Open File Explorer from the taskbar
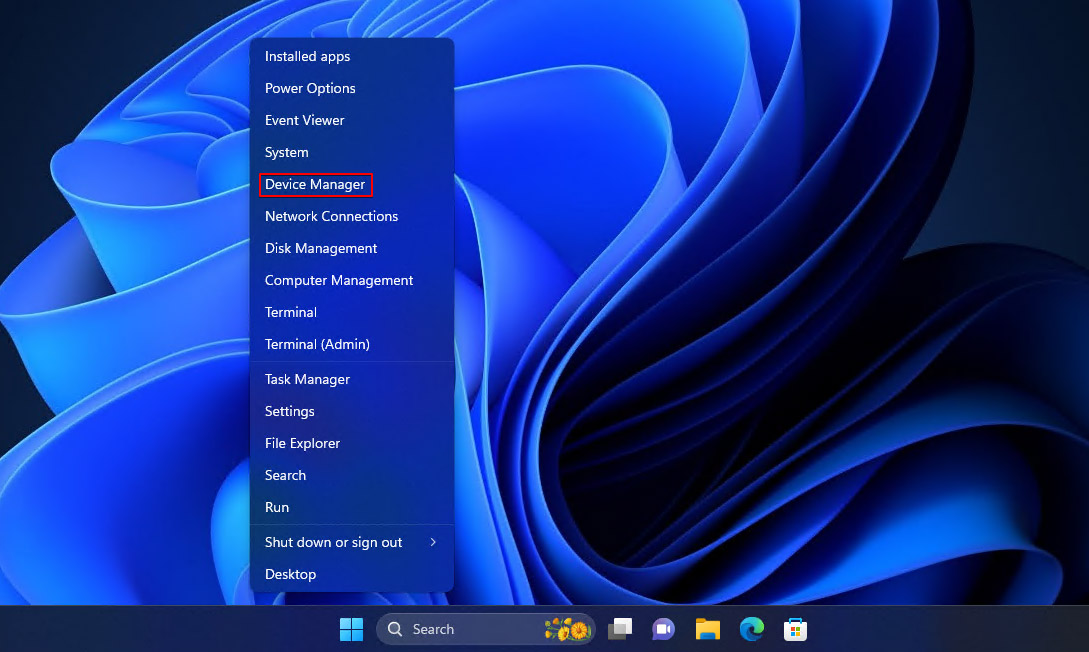 click(x=707, y=629)
